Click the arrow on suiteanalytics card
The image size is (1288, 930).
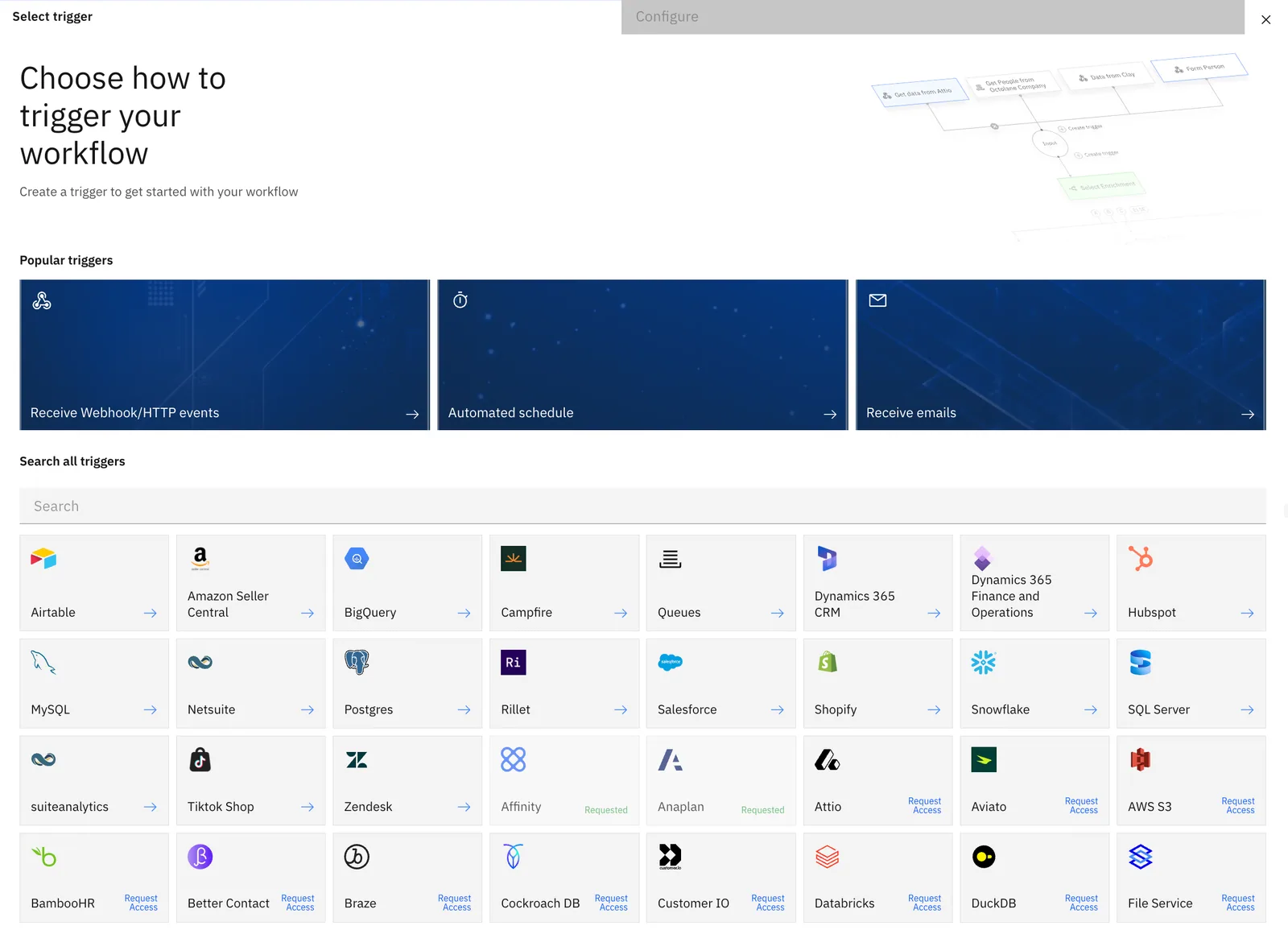150,807
